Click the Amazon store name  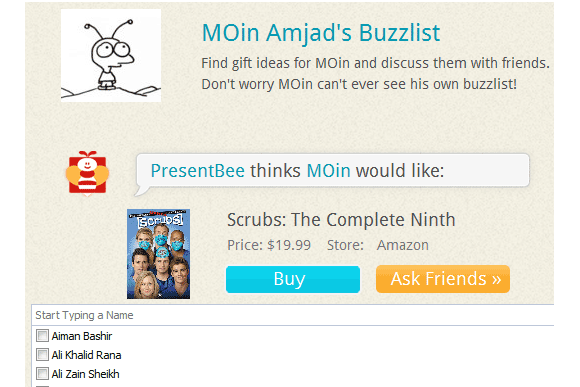[x=402, y=245]
